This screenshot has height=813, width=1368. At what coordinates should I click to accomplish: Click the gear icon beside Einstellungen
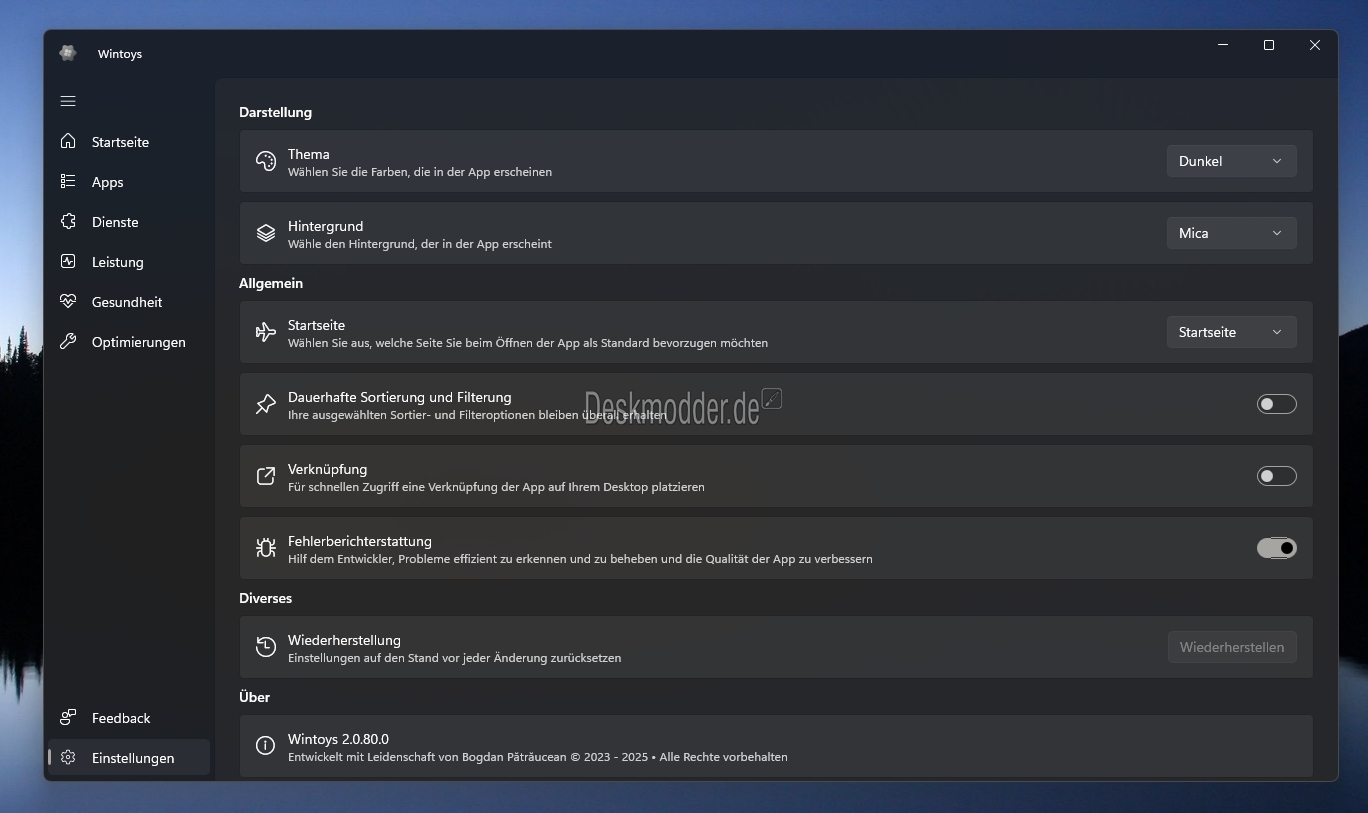[x=68, y=757]
